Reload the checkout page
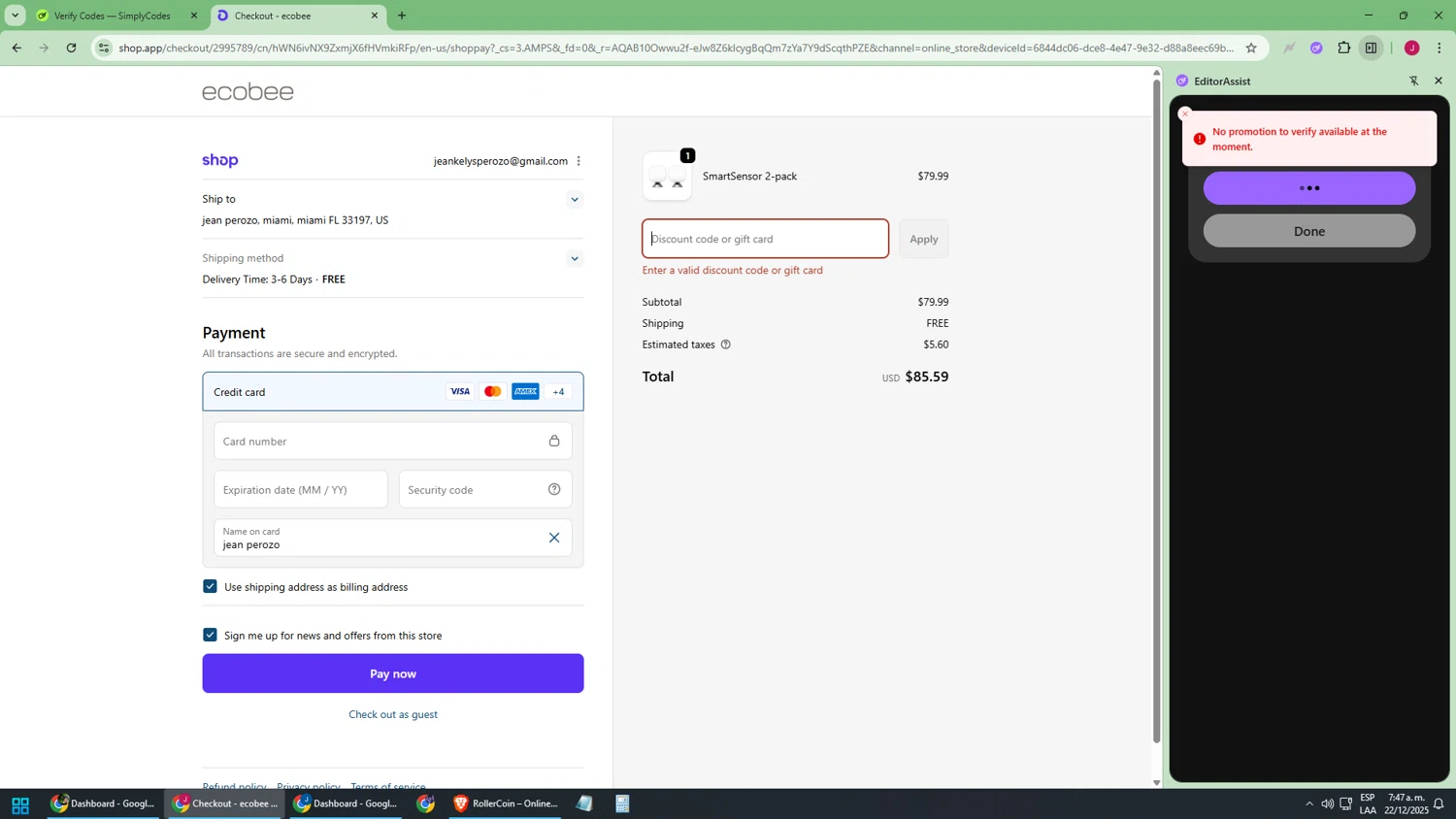Image resolution: width=1456 pixels, height=819 pixels. pyautogui.click(x=71, y=48)
